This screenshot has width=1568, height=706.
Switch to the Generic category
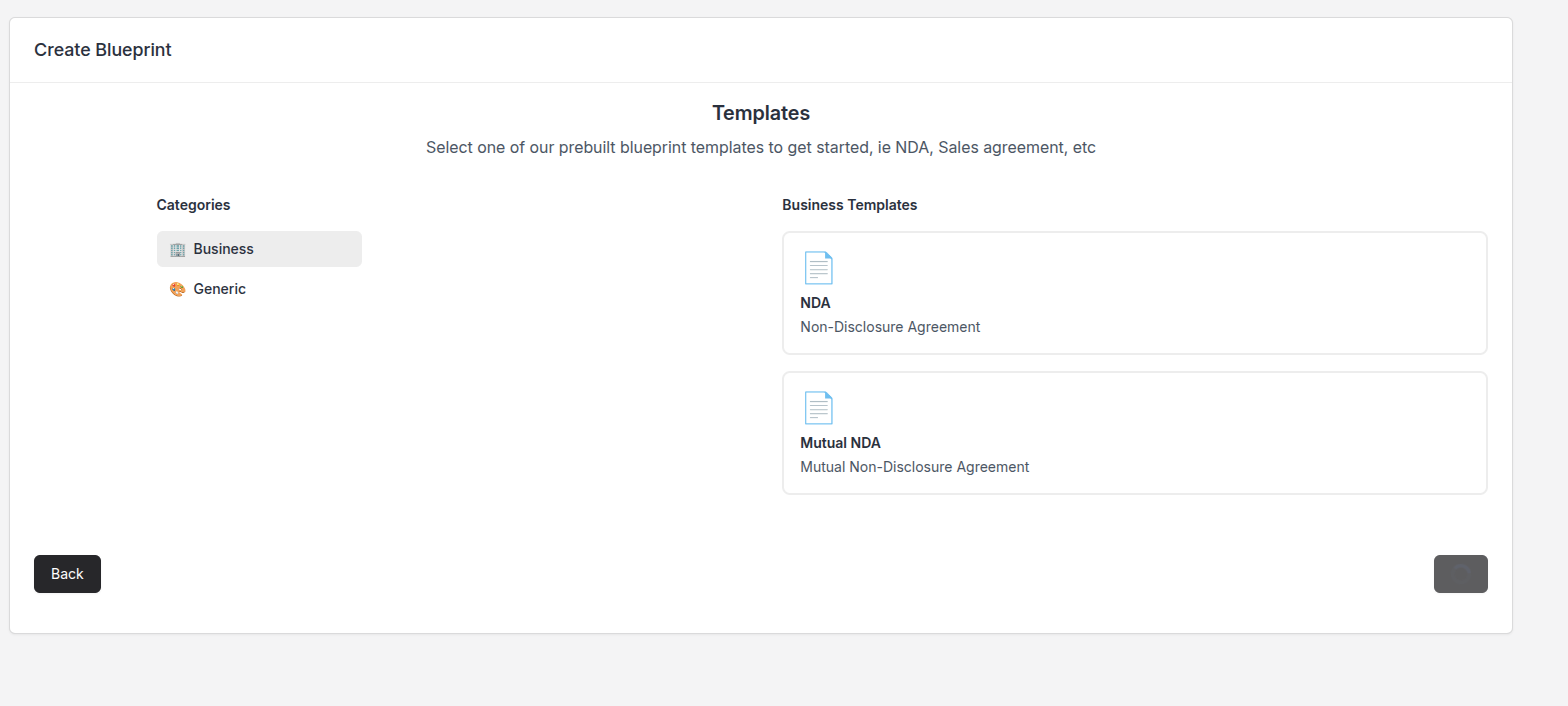[x=219, y=289]
